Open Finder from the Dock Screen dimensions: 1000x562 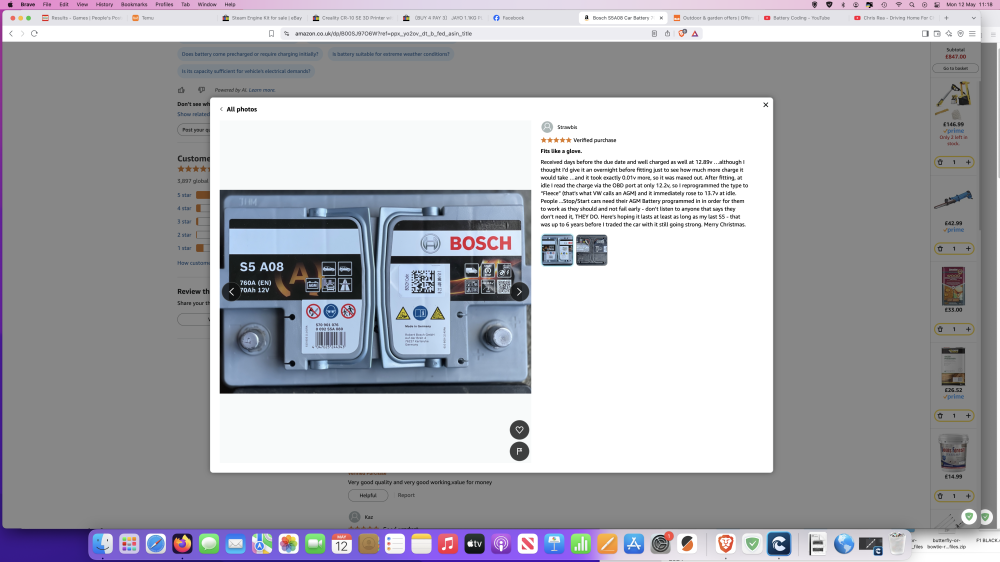tap(103, 544)
